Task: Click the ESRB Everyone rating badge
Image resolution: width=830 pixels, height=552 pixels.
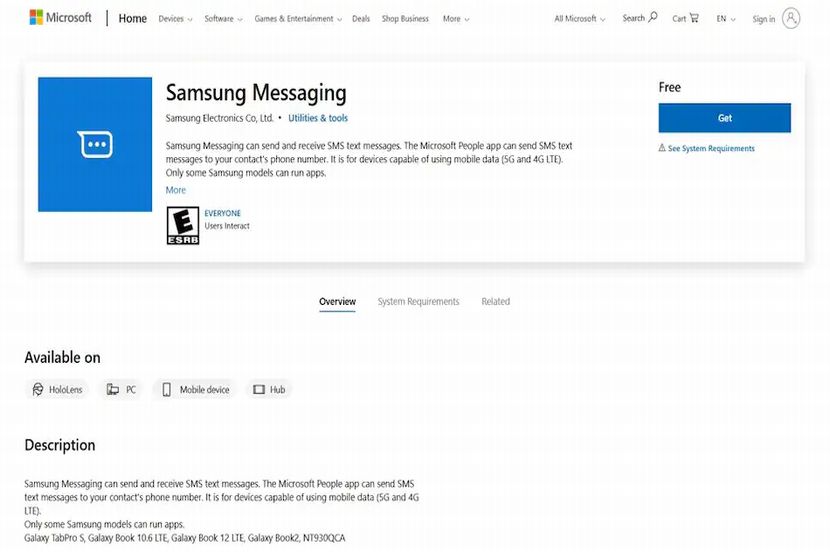Action: pyautogui.click(x=183, y=225)
